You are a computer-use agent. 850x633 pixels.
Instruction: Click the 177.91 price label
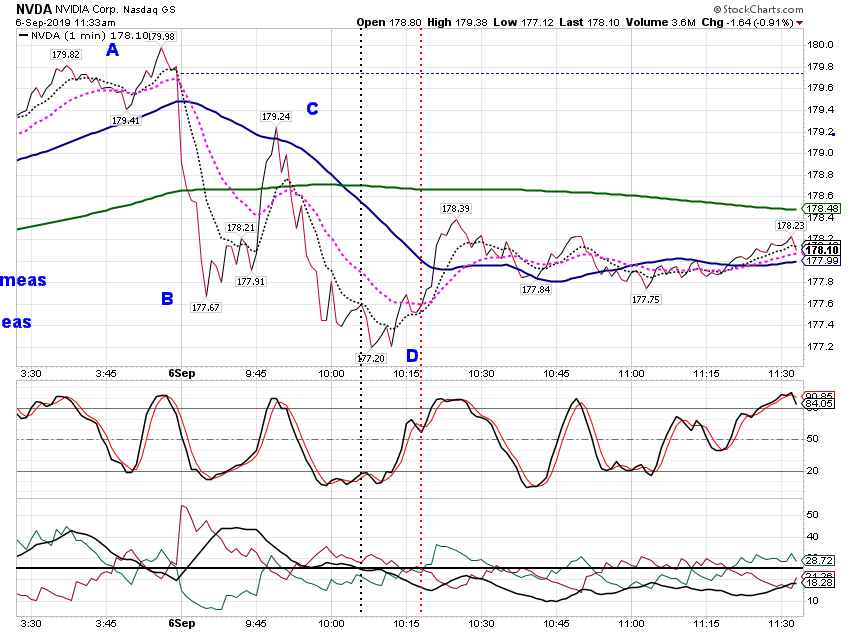[x=250, y=281]
